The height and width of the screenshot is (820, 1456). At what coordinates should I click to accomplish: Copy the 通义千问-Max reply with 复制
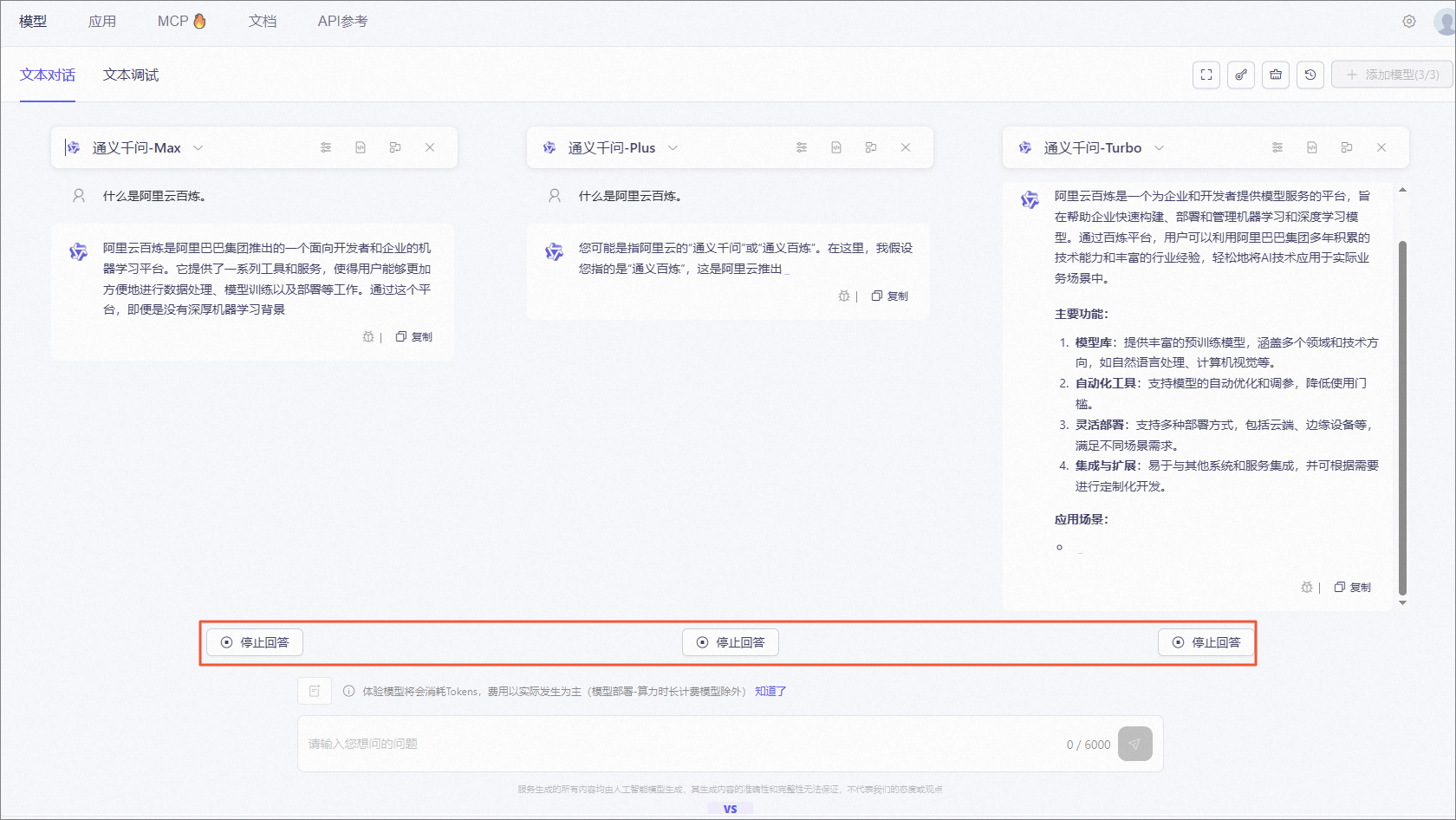pyautogui.click(x=414, y=336)
